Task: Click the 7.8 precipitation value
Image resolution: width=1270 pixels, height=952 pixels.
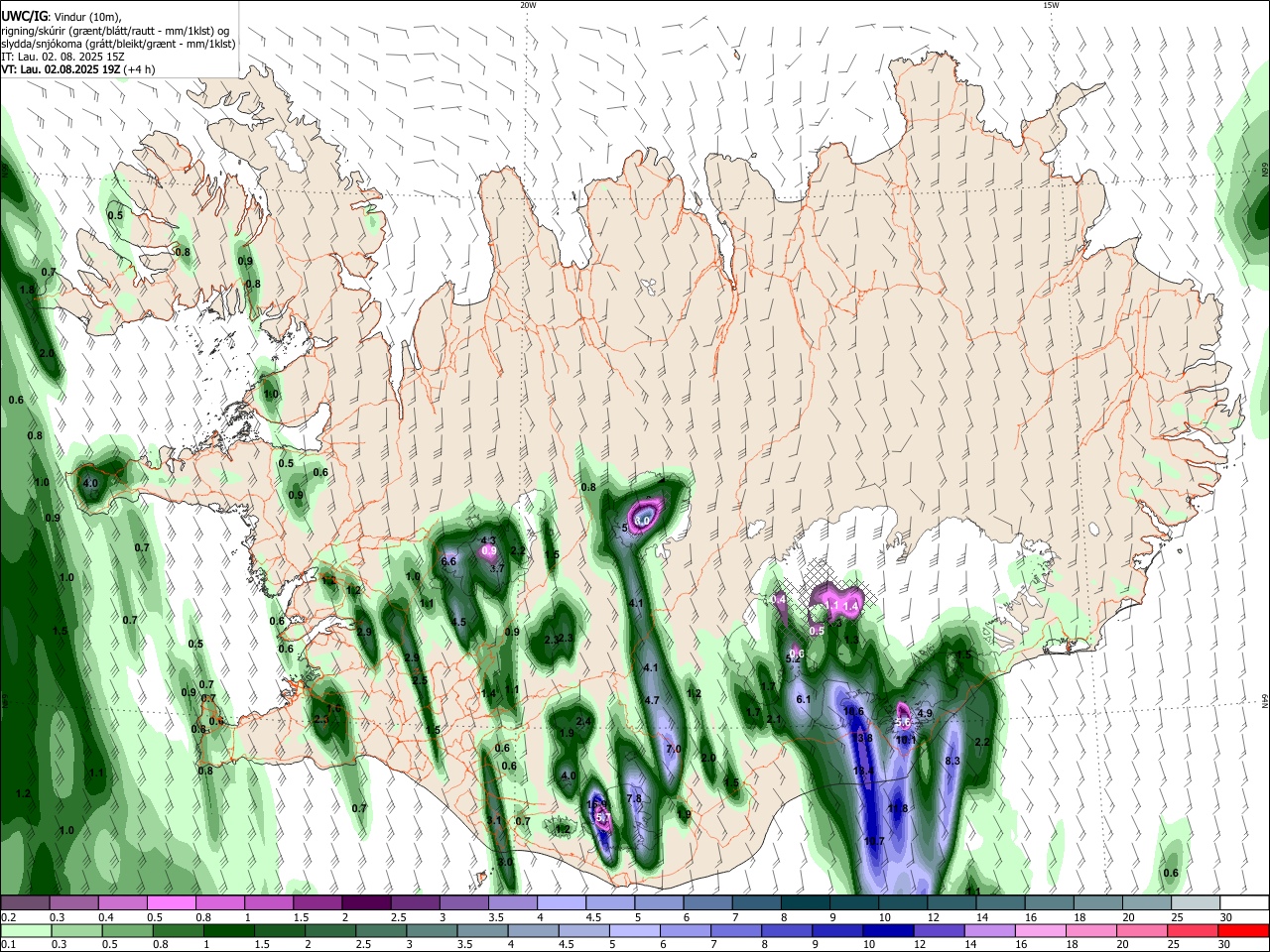Action: (x=635, y=798)
